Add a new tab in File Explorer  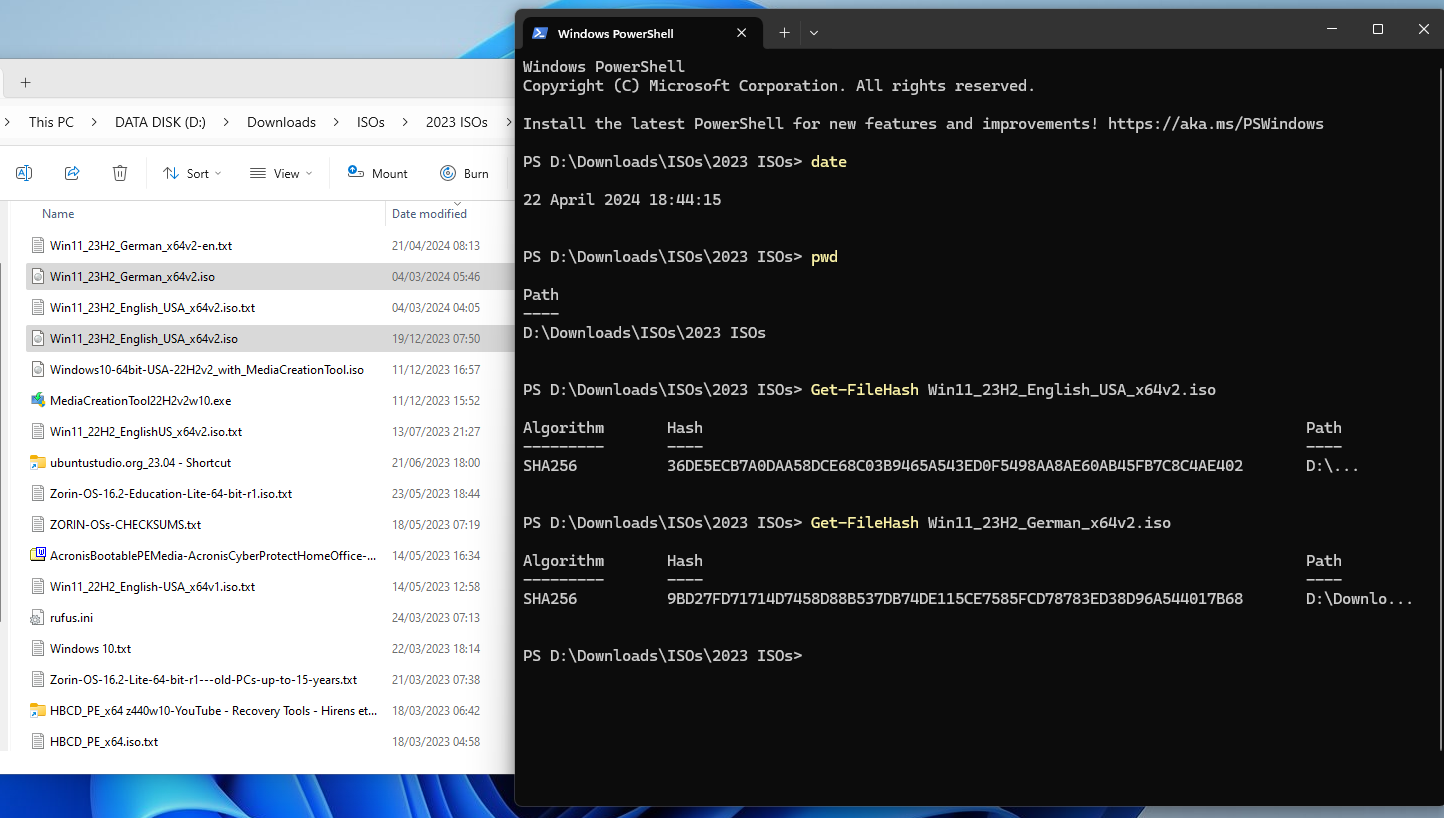click(26, 82)
